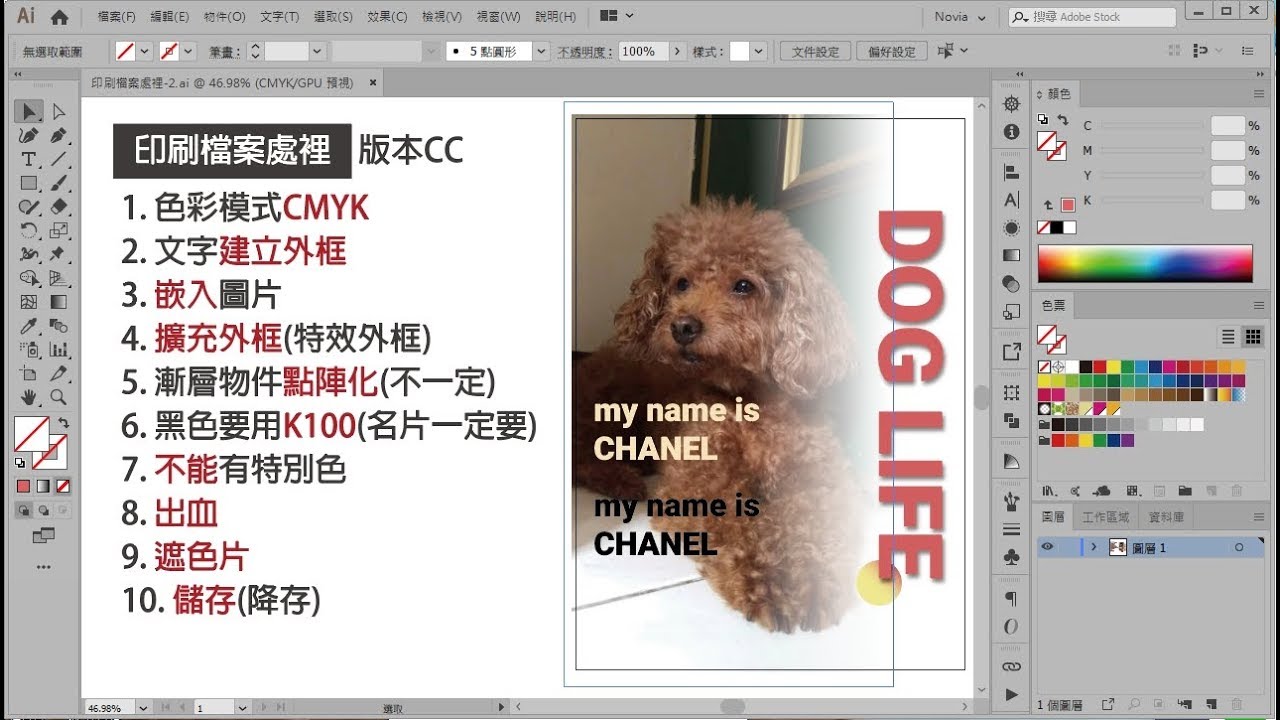Image resolution: width=1280 pixels, height=720 pixels.
Task: Open the 樣式 style dropdown
Action: click(759, 51)
